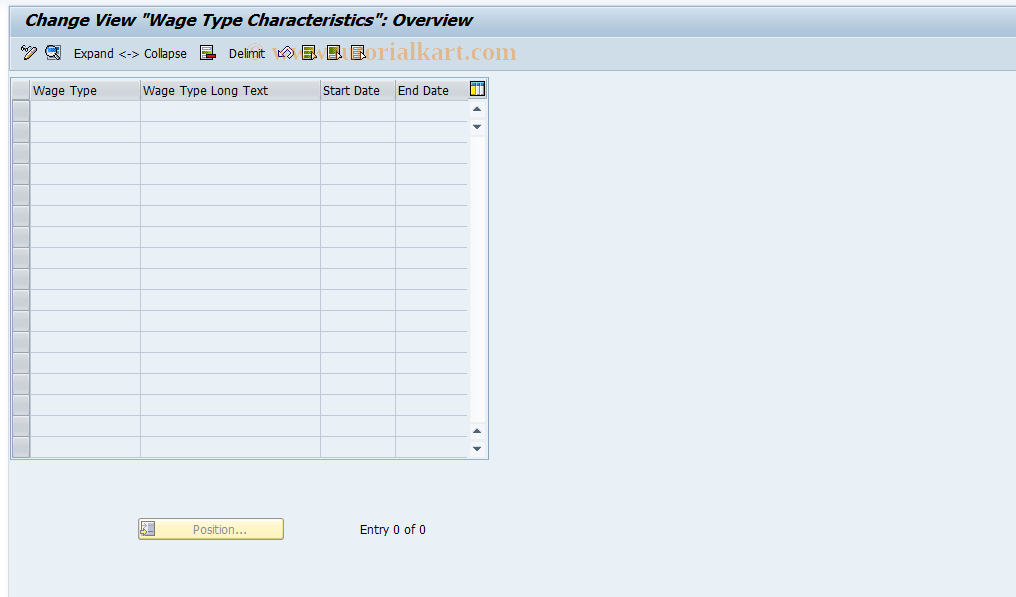Click the Delimit button
This screenshot has width=1016, height=597.
coord(246,54)
